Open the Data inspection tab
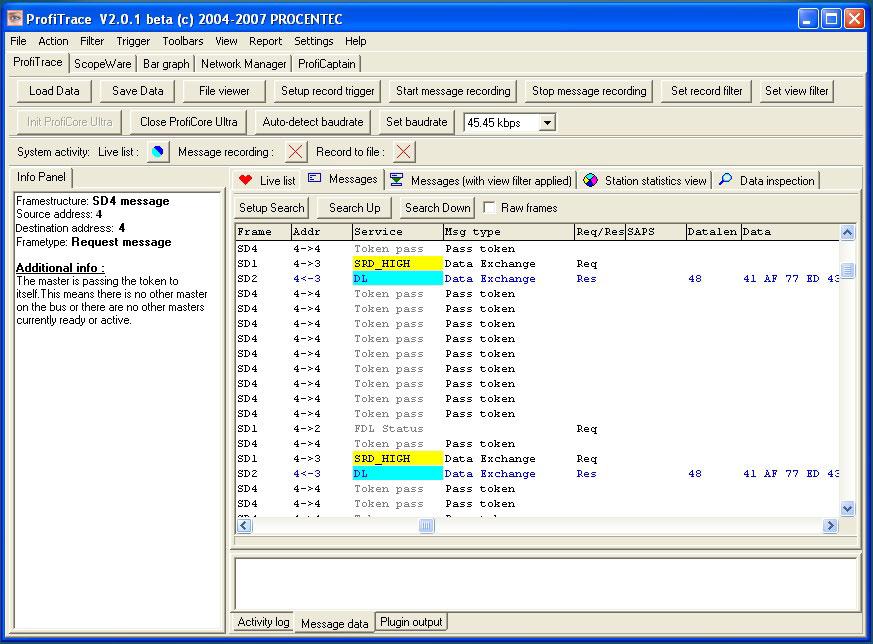The height and width of the screenshot is (644, 873). [x=767, y=180]
